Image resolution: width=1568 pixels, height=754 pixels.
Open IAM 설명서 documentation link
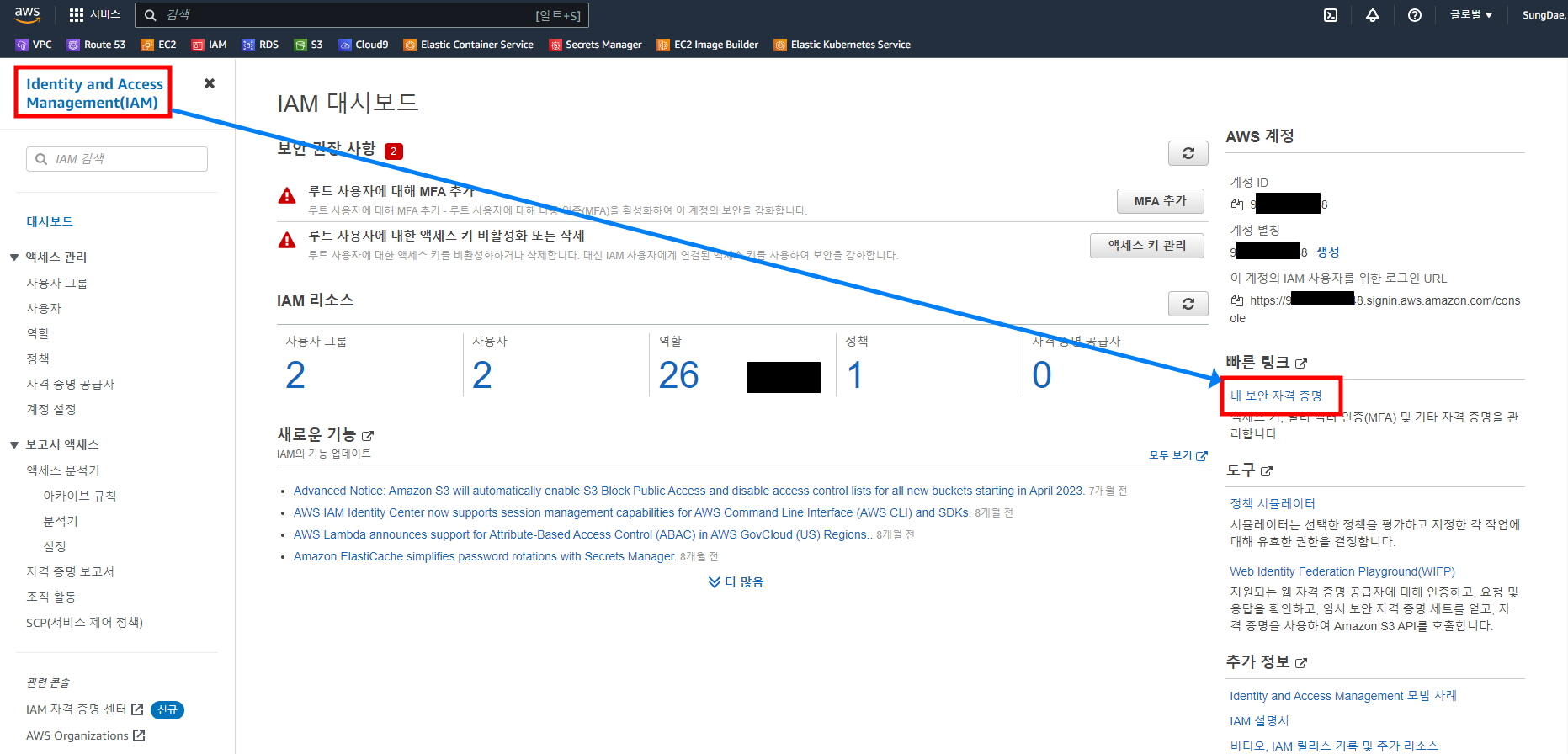click(x=1259, y=721)
